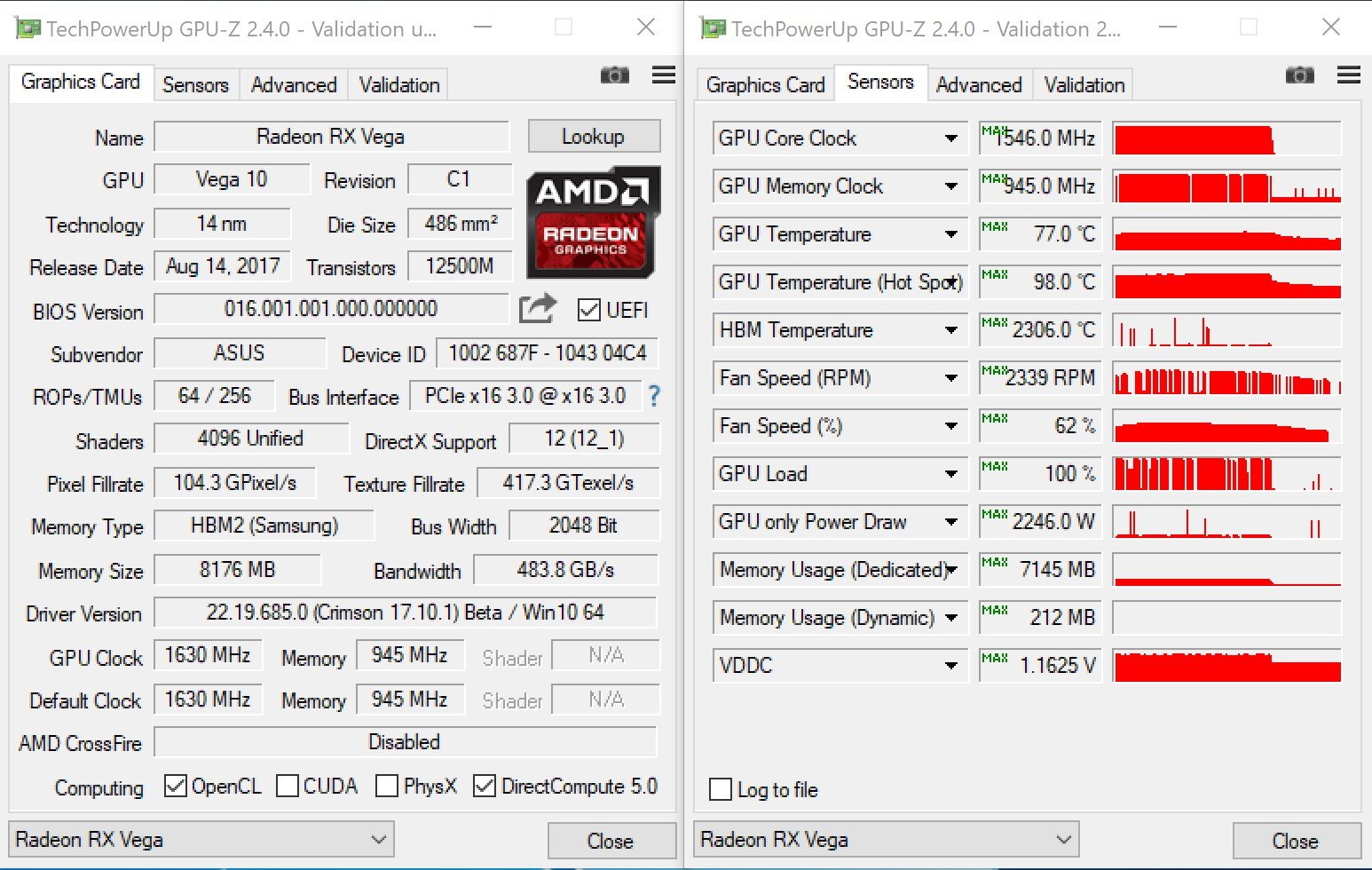
Task: Open the hamburger menu in right Sensors window
Action: click(x=1349, y=75)
